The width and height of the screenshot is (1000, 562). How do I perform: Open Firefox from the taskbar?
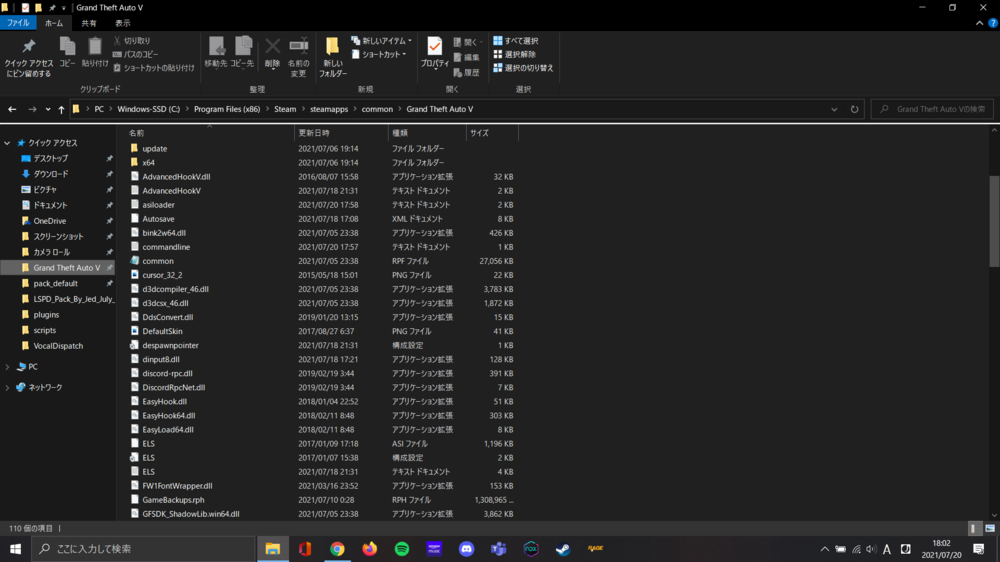[x=370, y=549]
